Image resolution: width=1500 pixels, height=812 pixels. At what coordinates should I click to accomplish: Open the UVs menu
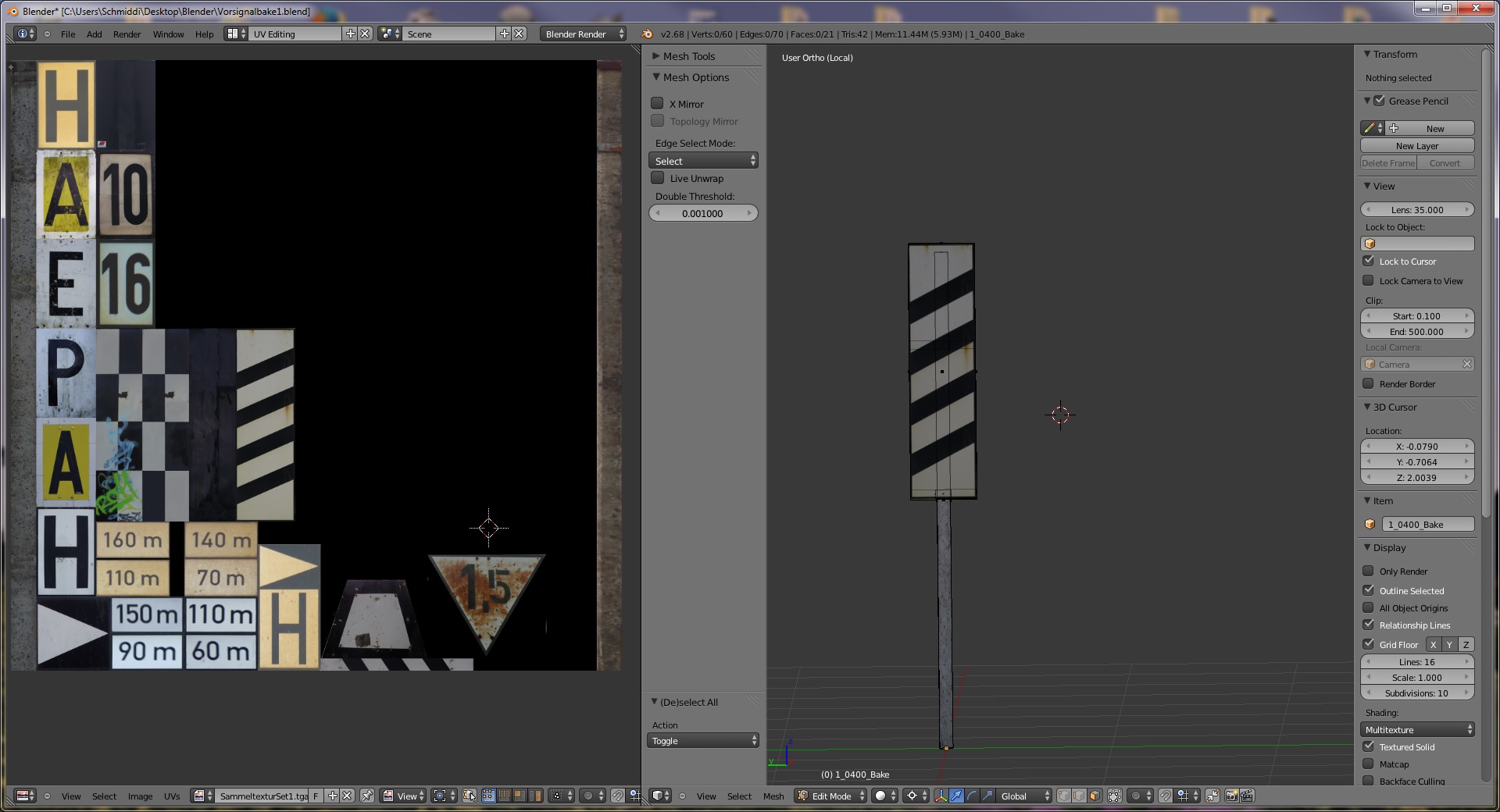tap(172, 796)
